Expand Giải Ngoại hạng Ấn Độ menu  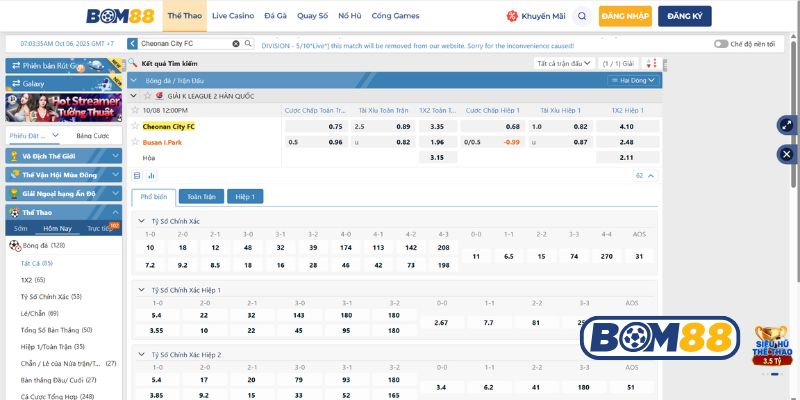64,193
